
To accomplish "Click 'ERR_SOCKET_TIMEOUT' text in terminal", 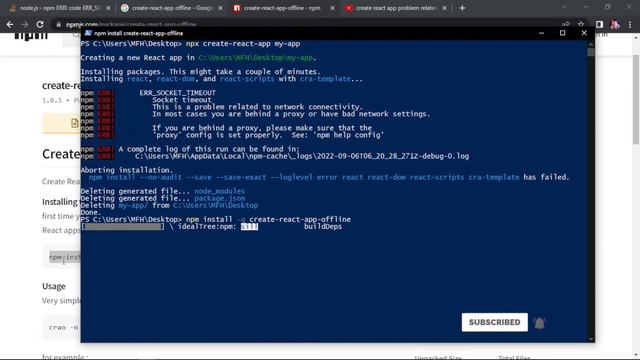I will (x=178, y=93).
